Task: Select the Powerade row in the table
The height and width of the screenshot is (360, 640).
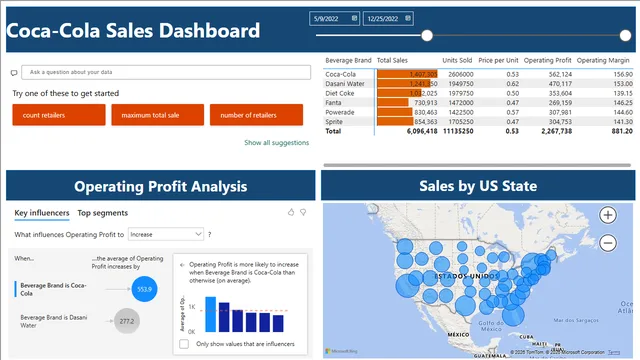Action: point(479,112)
